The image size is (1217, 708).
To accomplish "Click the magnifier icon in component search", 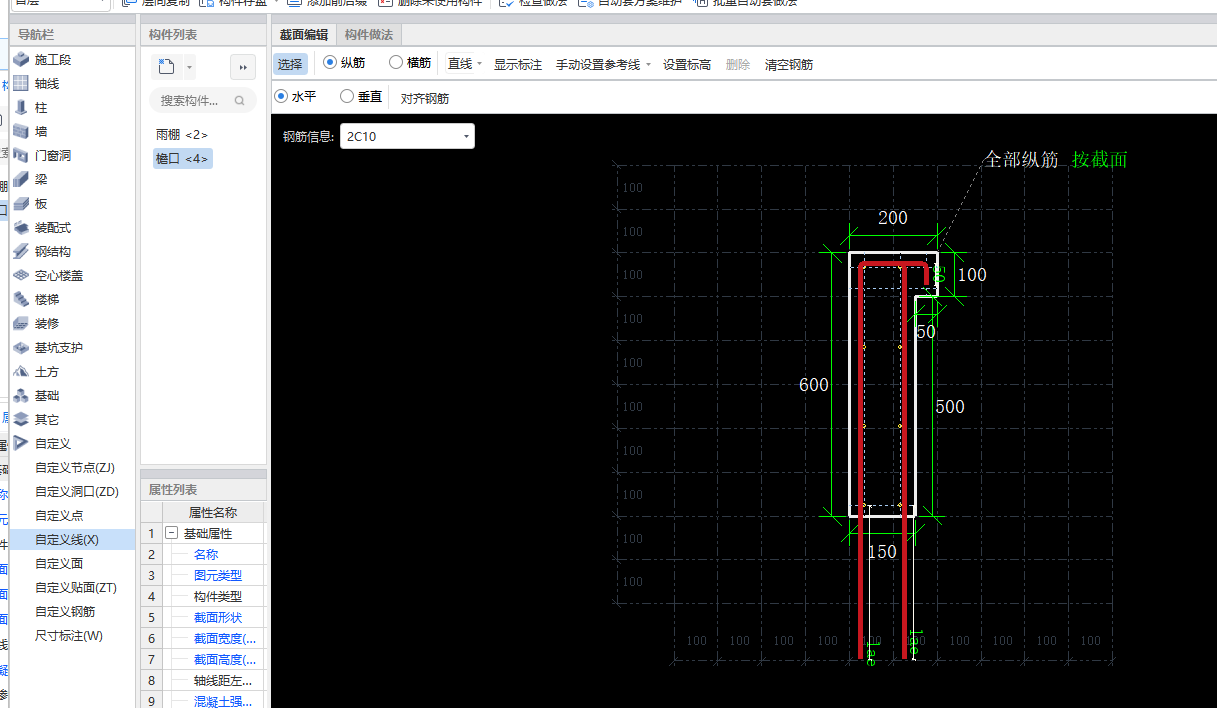I will click(x=239, y=100).
